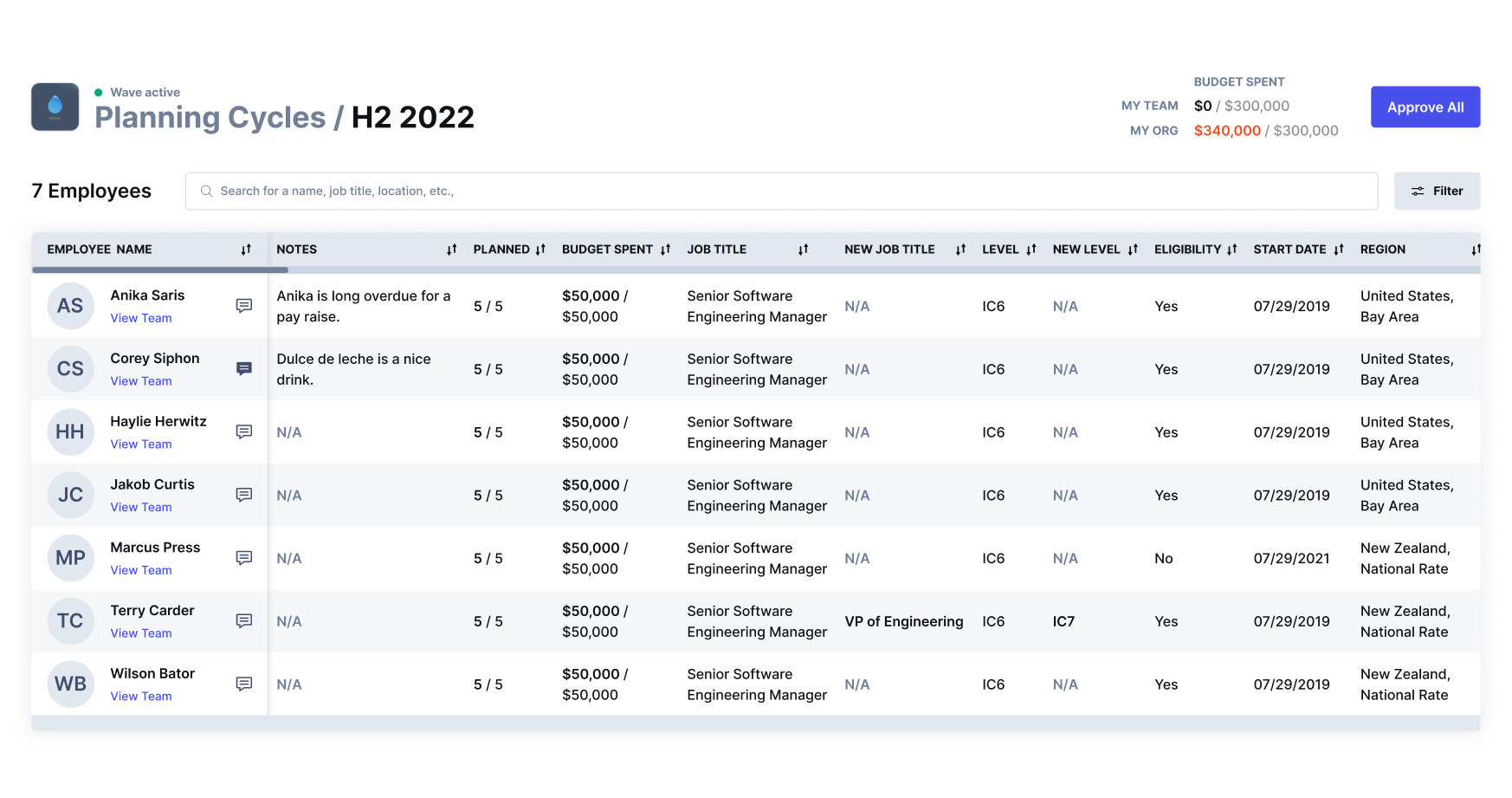1512x798 pixels.
Task: Sort the table by Budget Spent
Action: (665, 250)
